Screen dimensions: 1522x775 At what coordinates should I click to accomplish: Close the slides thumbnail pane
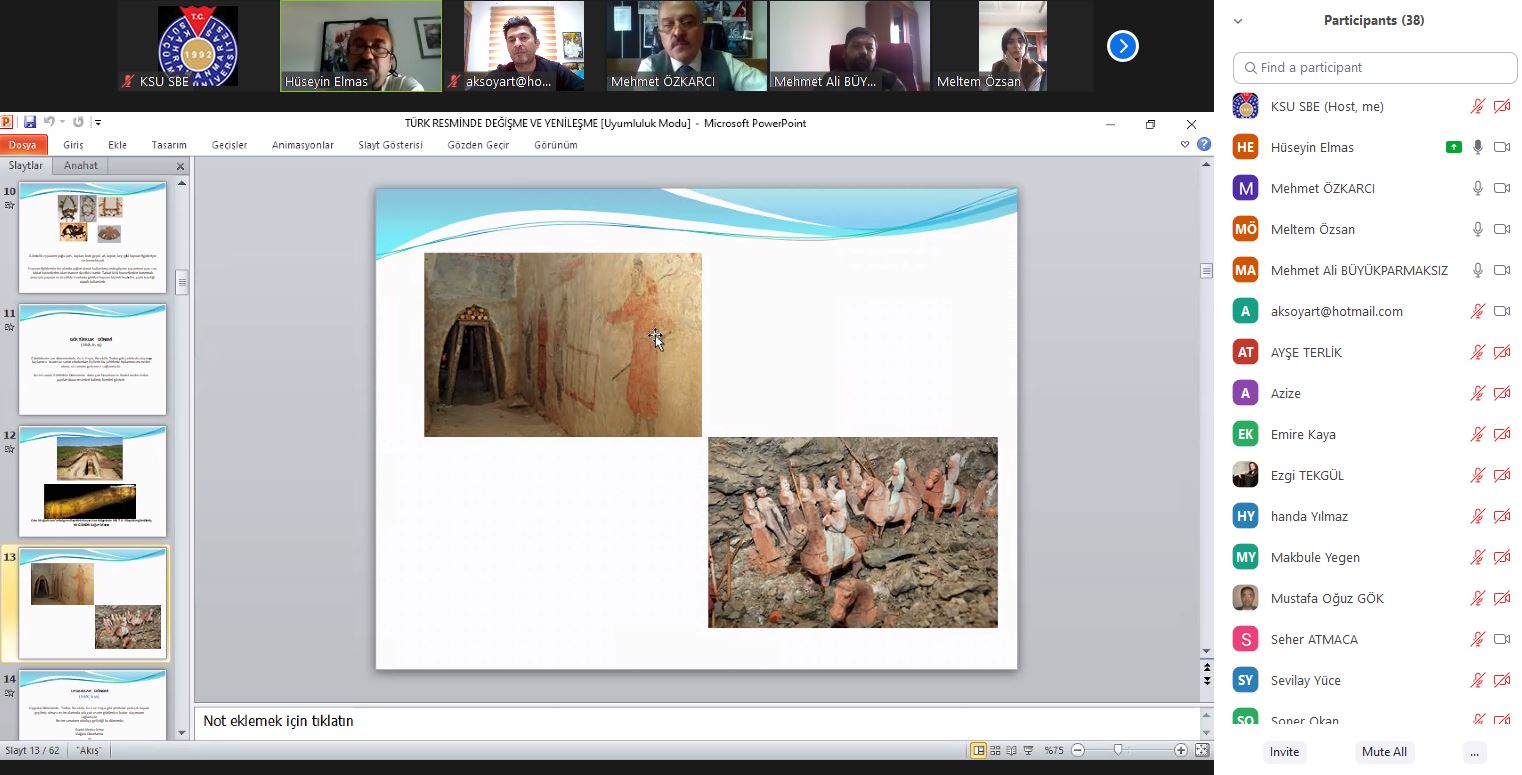[x=181, y=166]
